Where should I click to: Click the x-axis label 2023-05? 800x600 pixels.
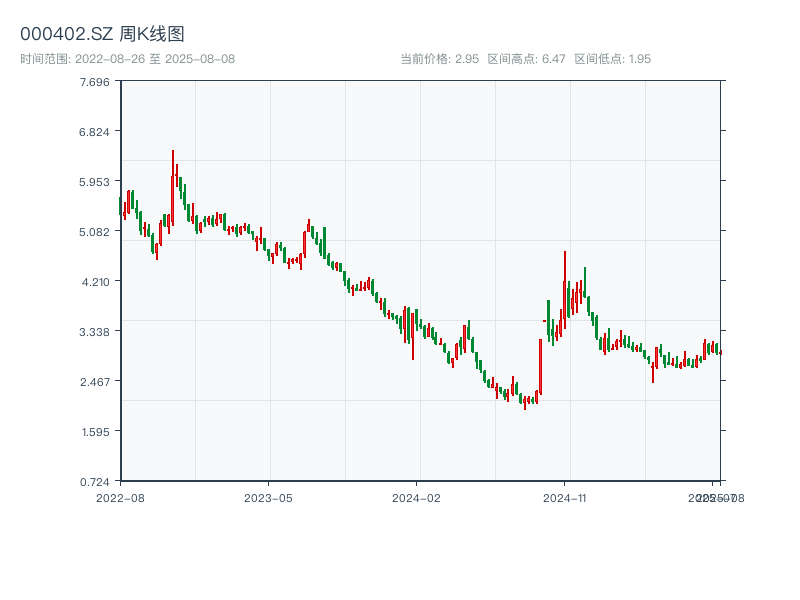click(x=268, y=498)
